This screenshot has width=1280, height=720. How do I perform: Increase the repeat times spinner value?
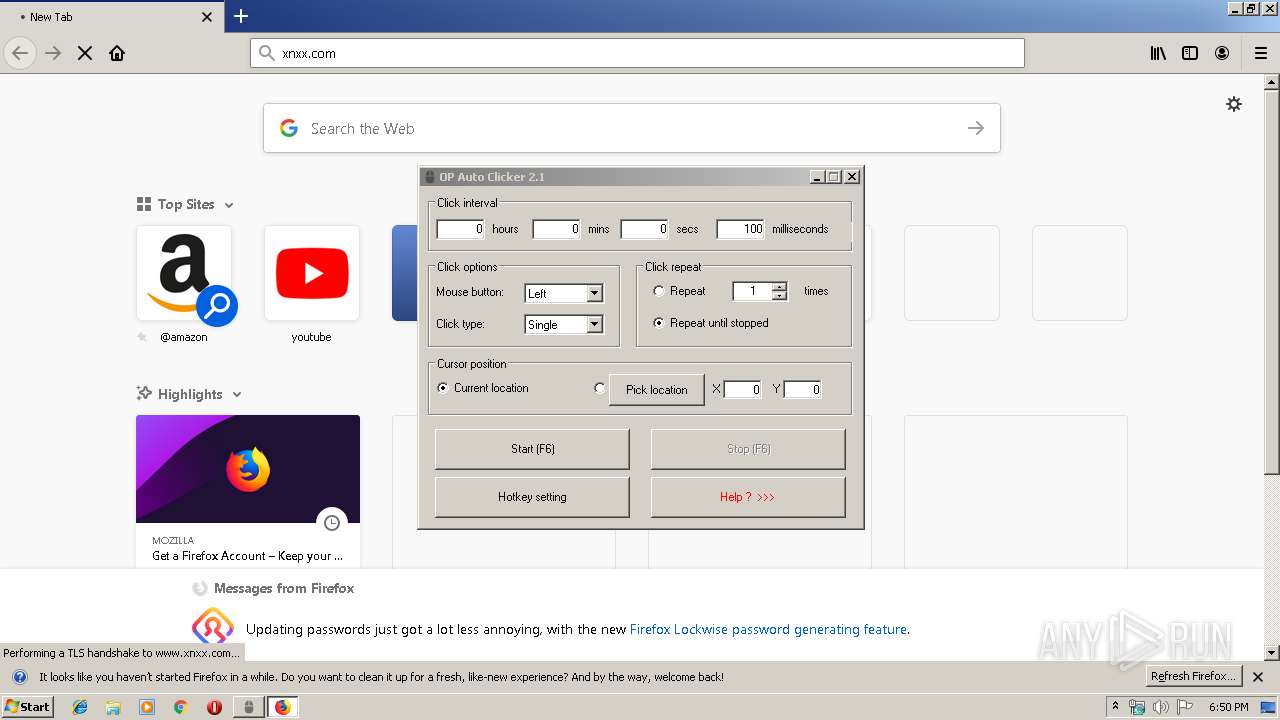pos(780,287)
